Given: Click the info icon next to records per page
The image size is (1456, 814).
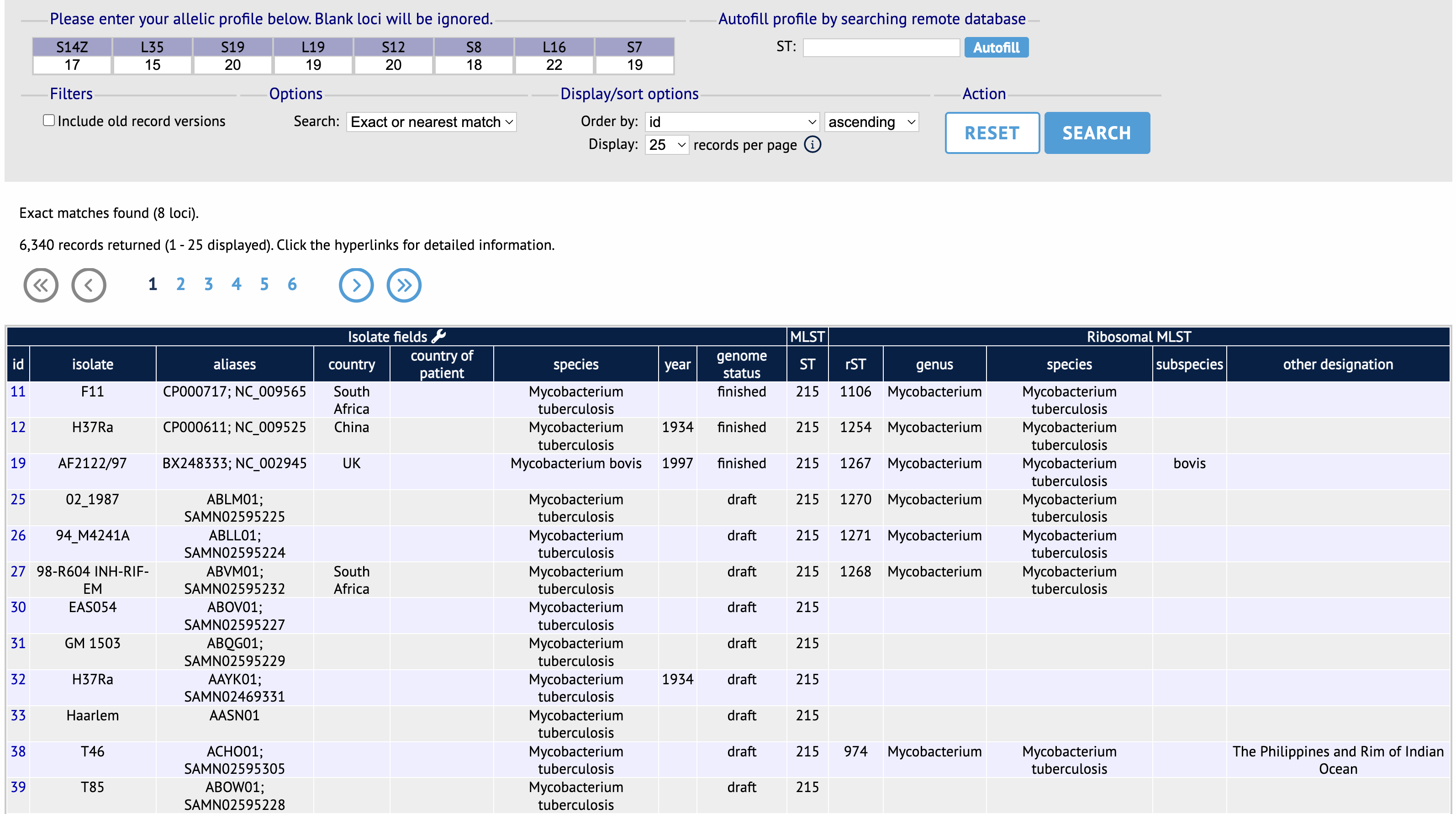Looking at the screenshot, I should (x=813, y=145).
